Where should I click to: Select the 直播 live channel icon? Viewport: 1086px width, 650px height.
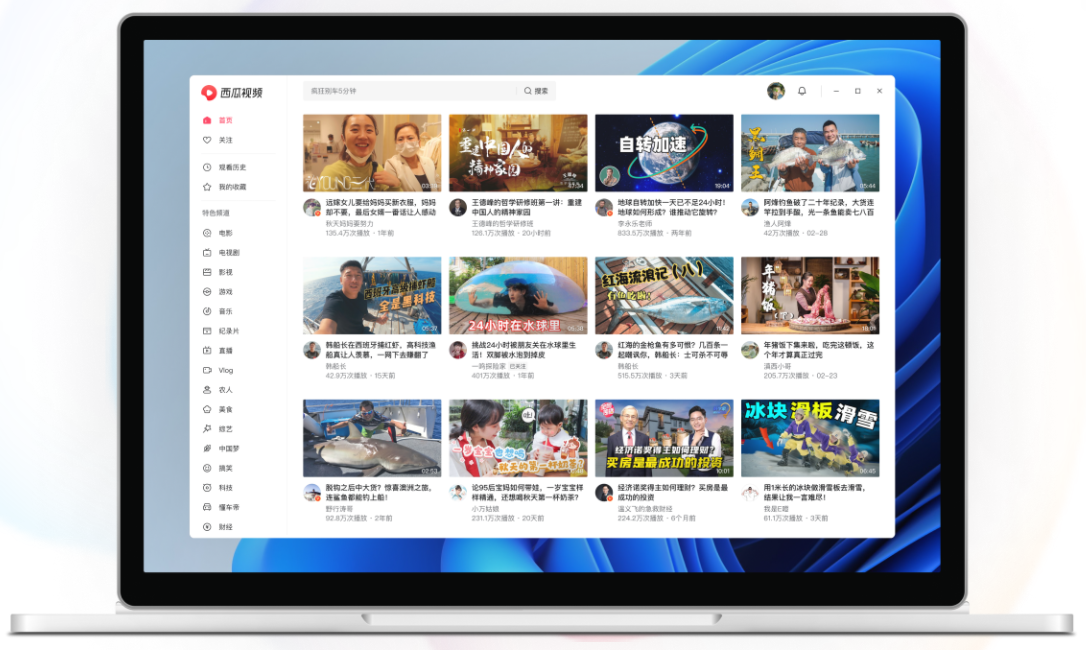[206, 351]
